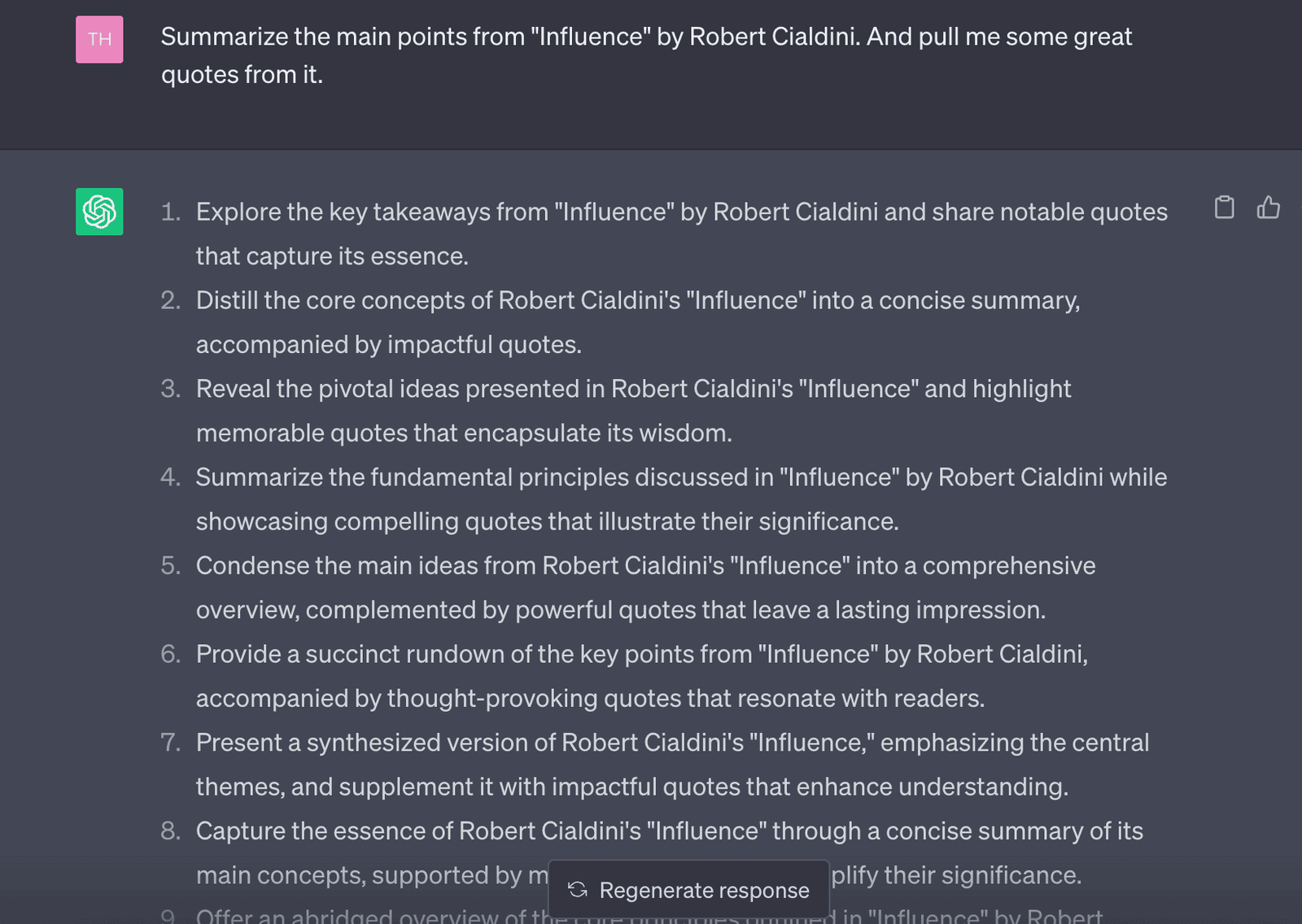The image size is (1302, 924).
Task: Click the circular arrows regenerate icon
Action: point(578,890)
